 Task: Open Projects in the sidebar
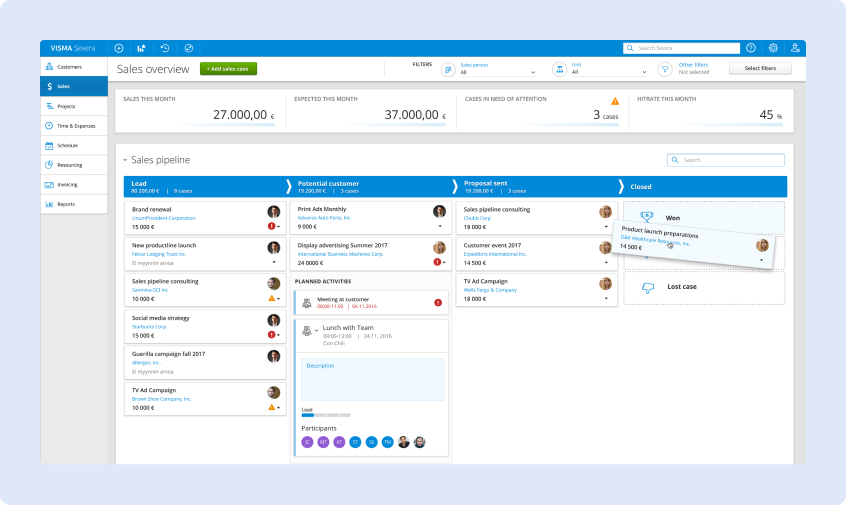[x=74, y=106]
